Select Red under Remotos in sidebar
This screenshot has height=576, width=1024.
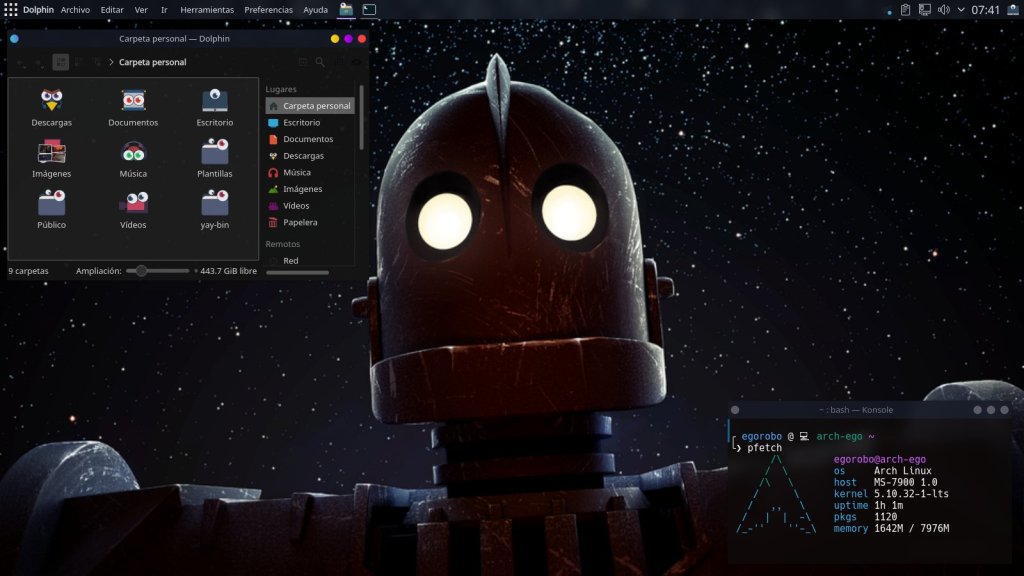point(290,260)
